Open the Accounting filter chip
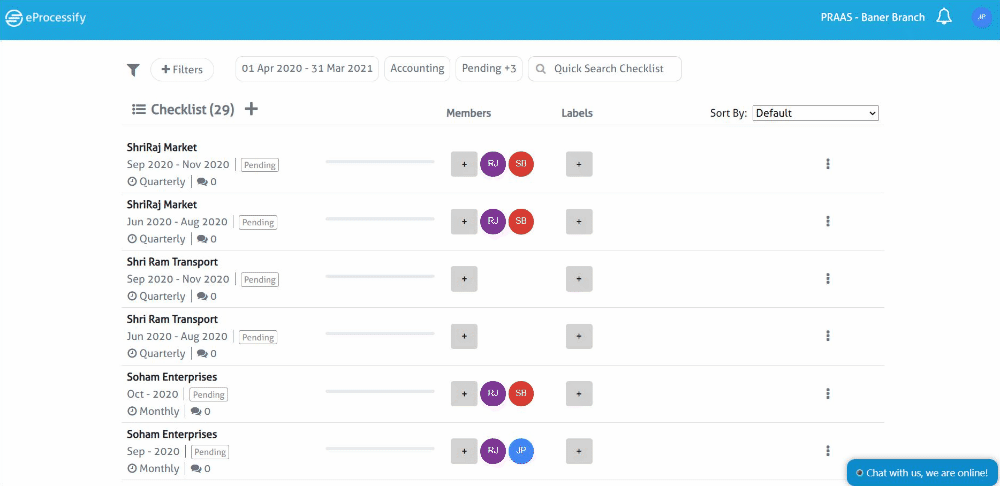1000x486 pixels. [417, 69]
